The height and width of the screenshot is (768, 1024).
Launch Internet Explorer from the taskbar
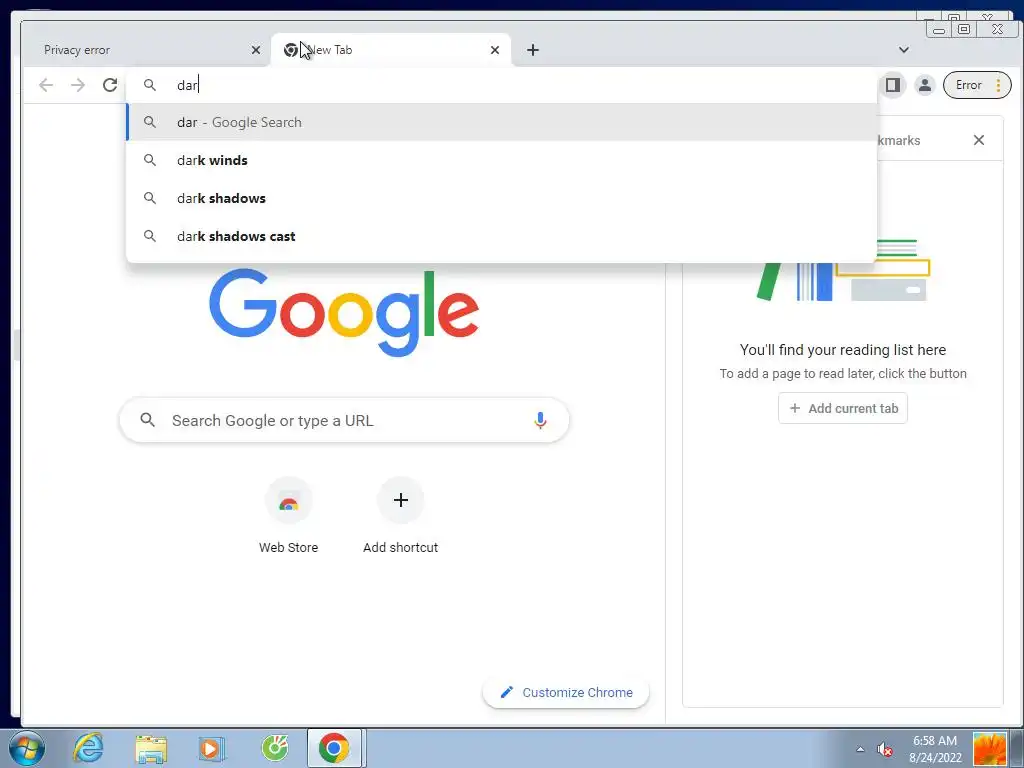click(x=88, y=748)
